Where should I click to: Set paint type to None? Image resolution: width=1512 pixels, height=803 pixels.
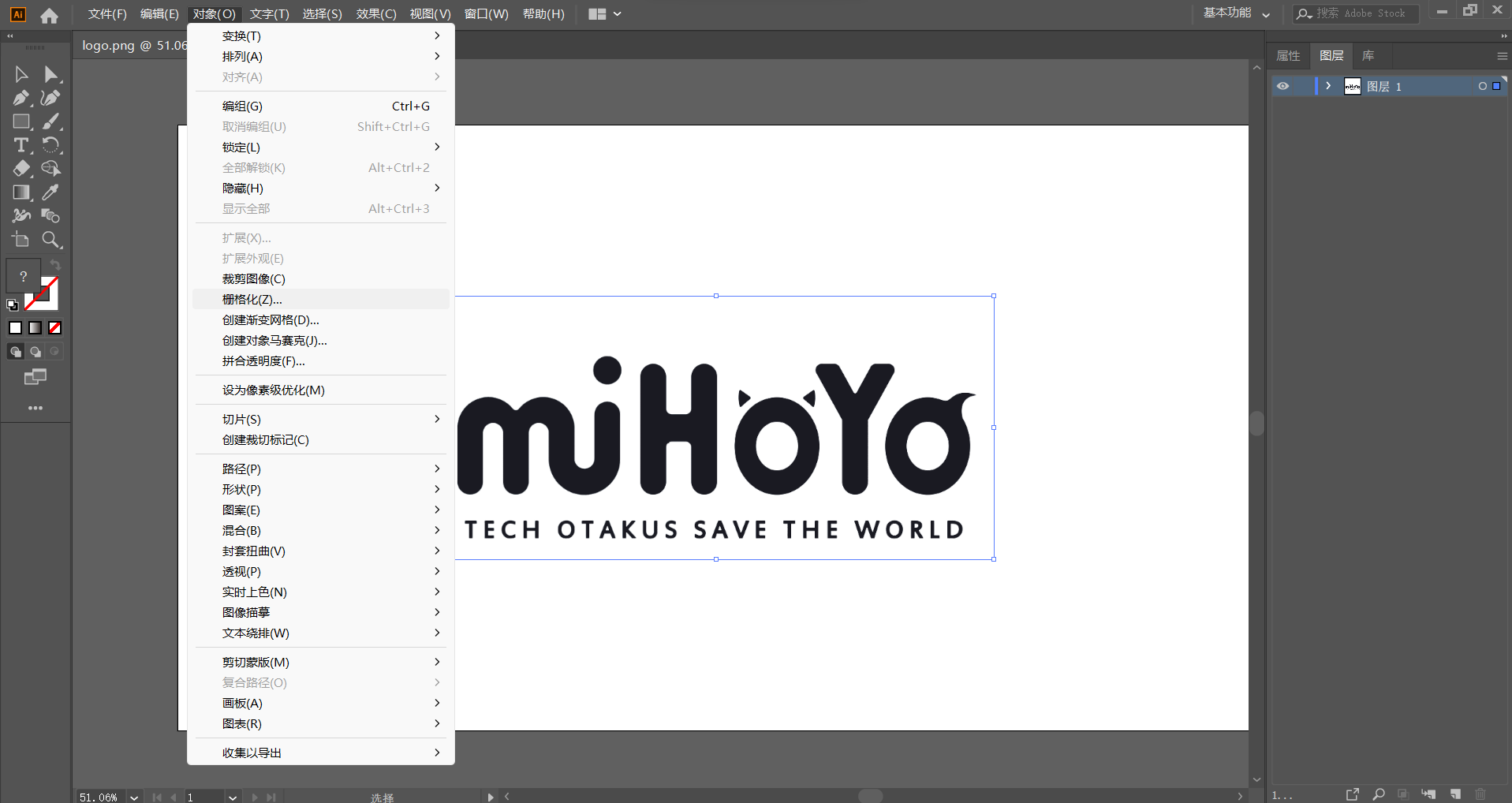click(54, 328)
